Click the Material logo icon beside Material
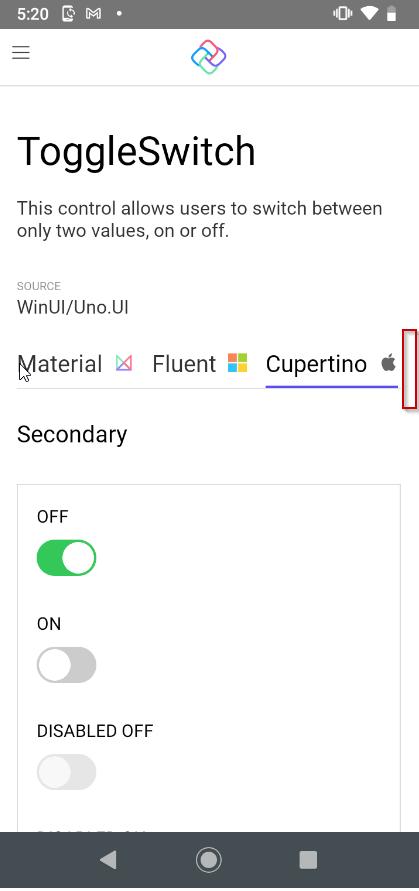This screenshot has height=891, width=419. (124, 363)
